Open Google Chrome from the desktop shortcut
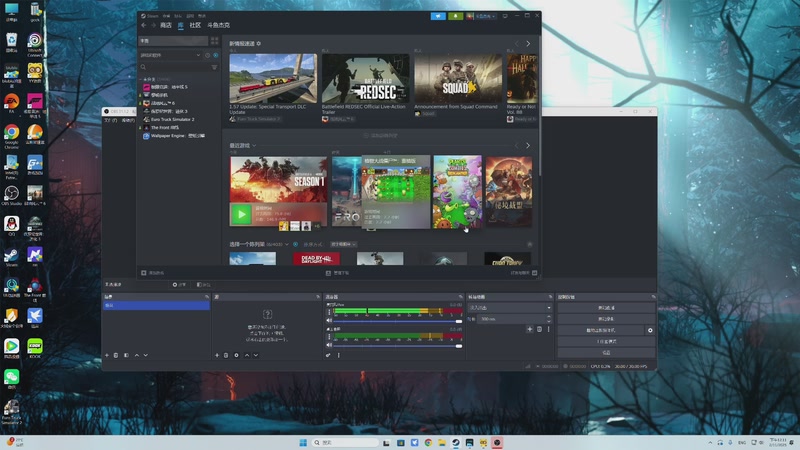 pyautogui.click(x=11, y=136)
